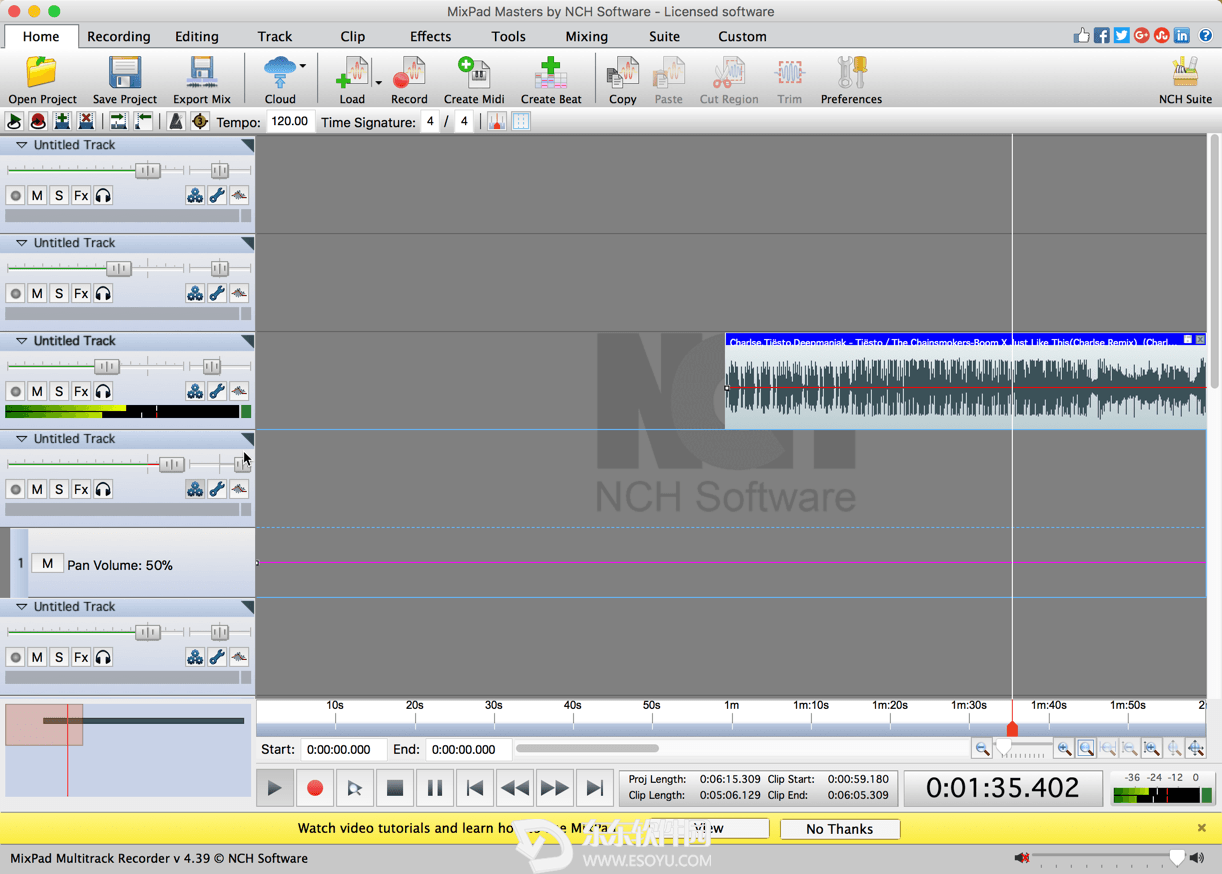The width and height of the screenshot is (1222, 874).
Task: Open the Tools tab
Action: pos(508,36)
